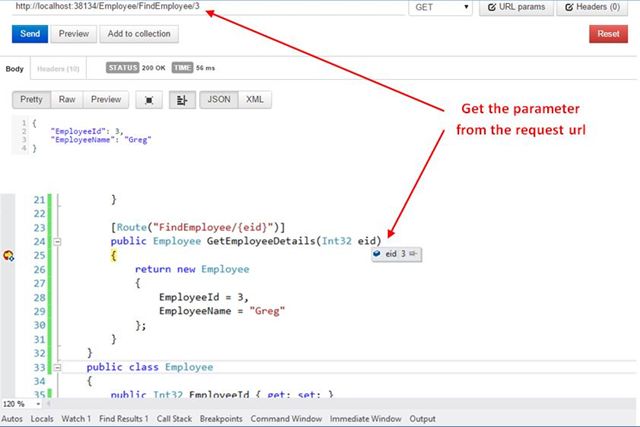The width and height of the screenshot is (640, 427).
Task: Select Raw response view
Action: [x=67, y=100]
